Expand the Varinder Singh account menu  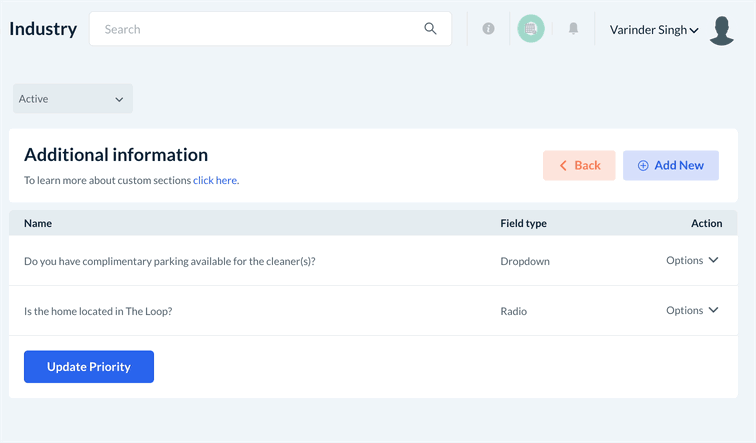[x=654, y=30]
